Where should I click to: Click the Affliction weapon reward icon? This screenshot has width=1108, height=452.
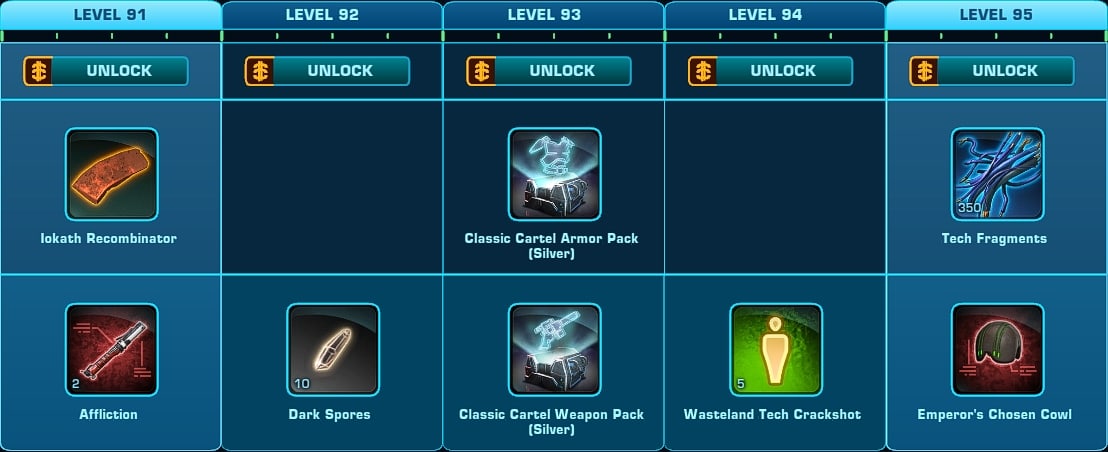(x=112, y=350)
